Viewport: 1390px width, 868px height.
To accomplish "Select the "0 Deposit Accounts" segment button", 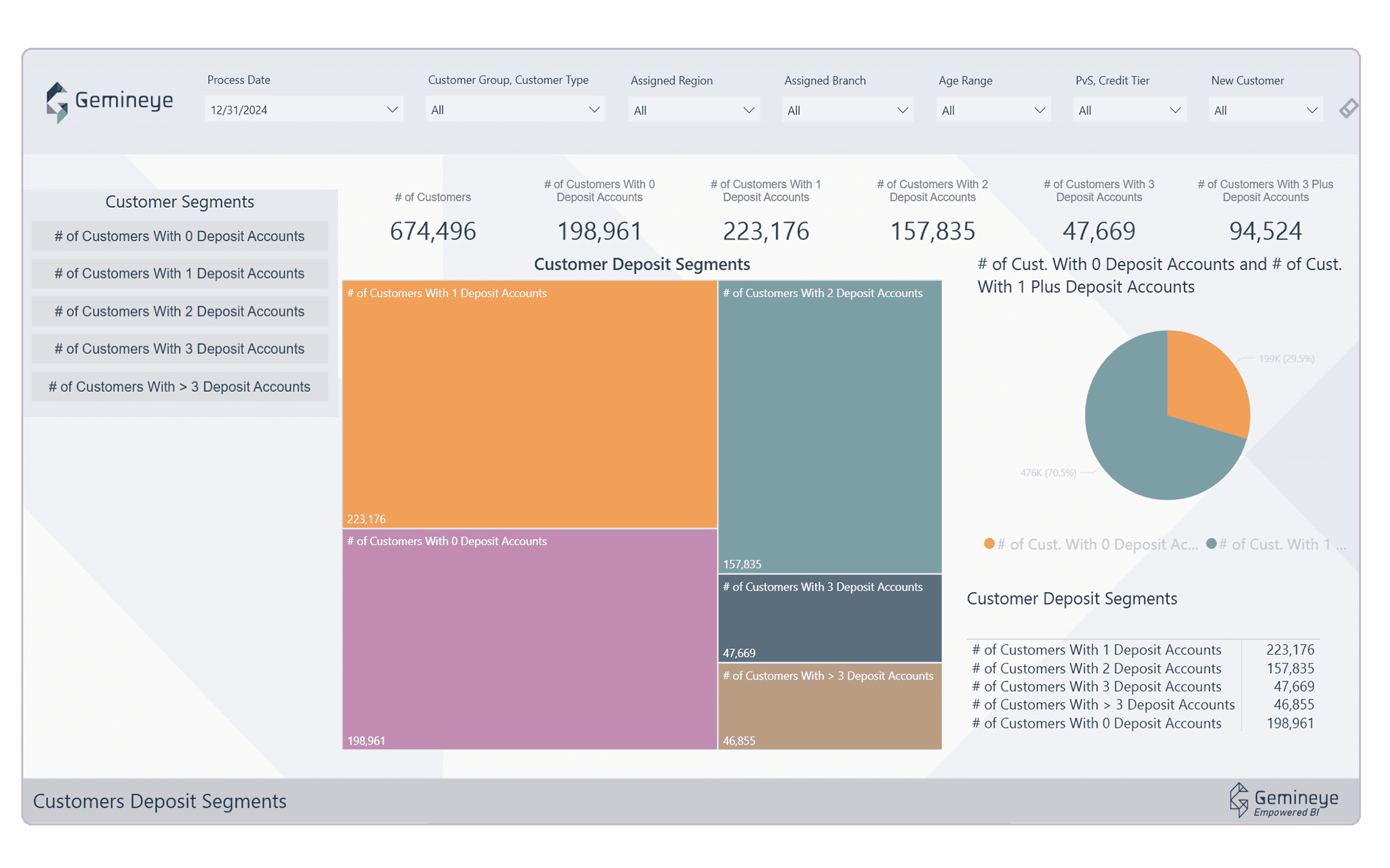I will 180,236.
